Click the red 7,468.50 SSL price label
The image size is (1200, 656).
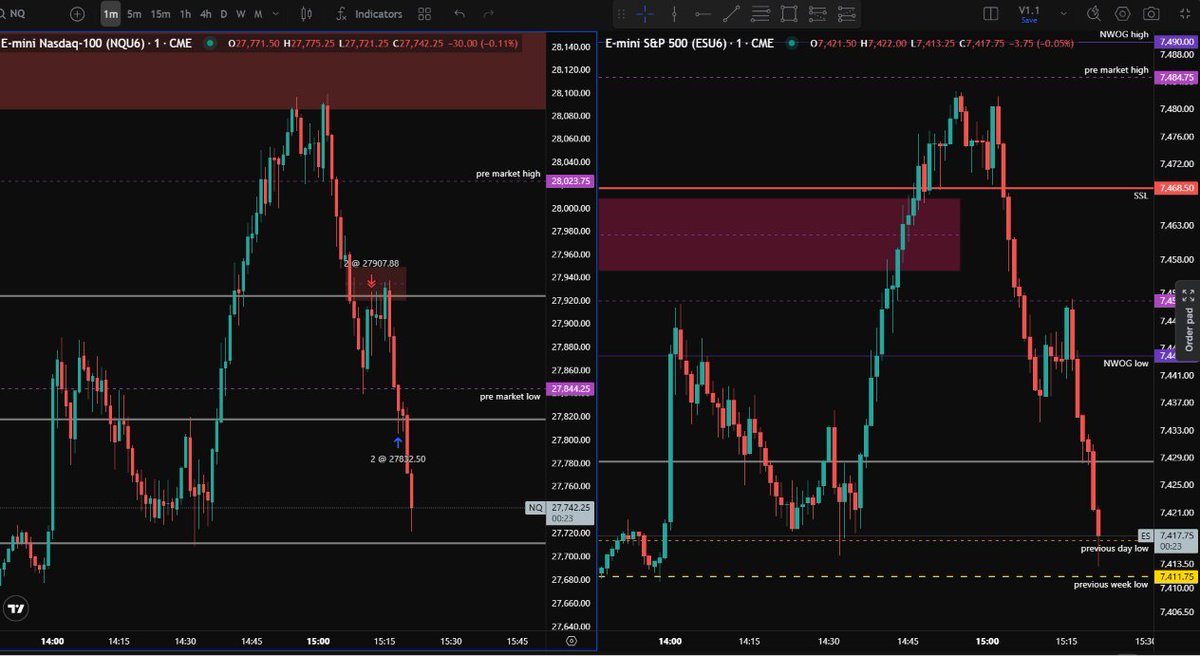[1176, 188]
